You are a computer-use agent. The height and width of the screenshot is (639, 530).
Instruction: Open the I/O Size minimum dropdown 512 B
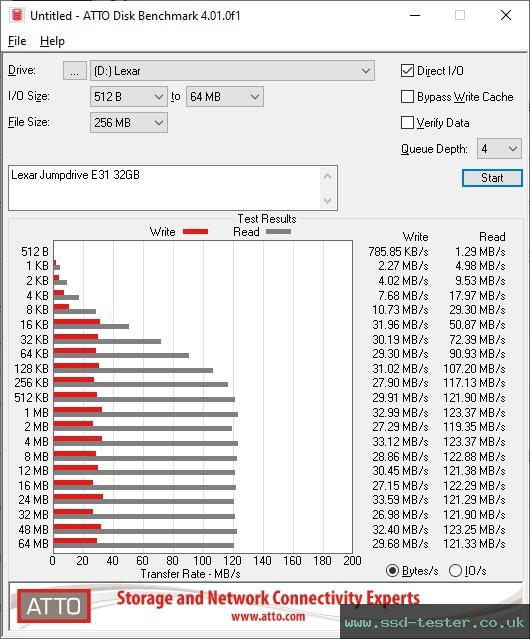point(129,97)
